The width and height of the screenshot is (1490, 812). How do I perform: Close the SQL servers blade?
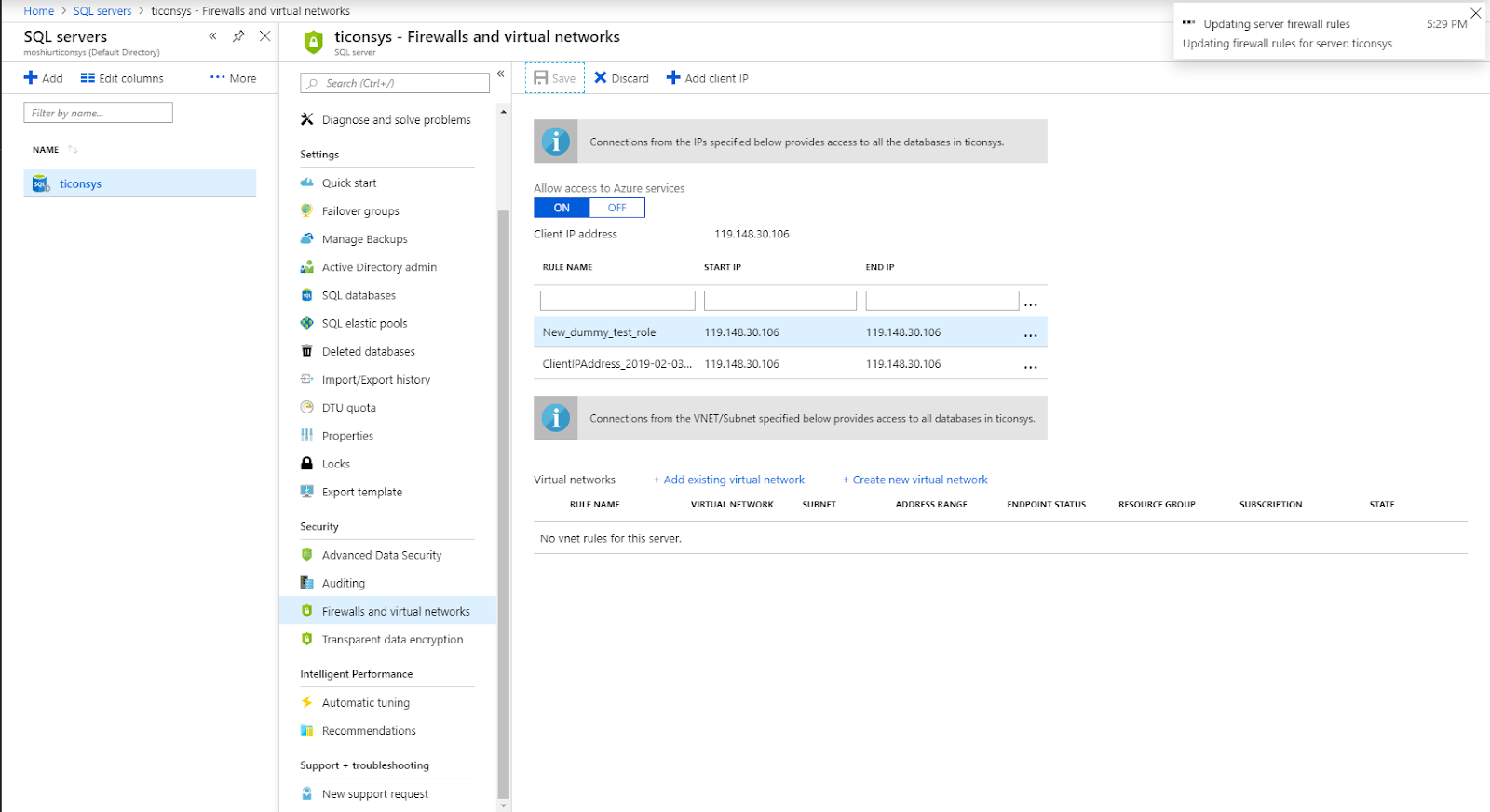(x=264, y=36)
